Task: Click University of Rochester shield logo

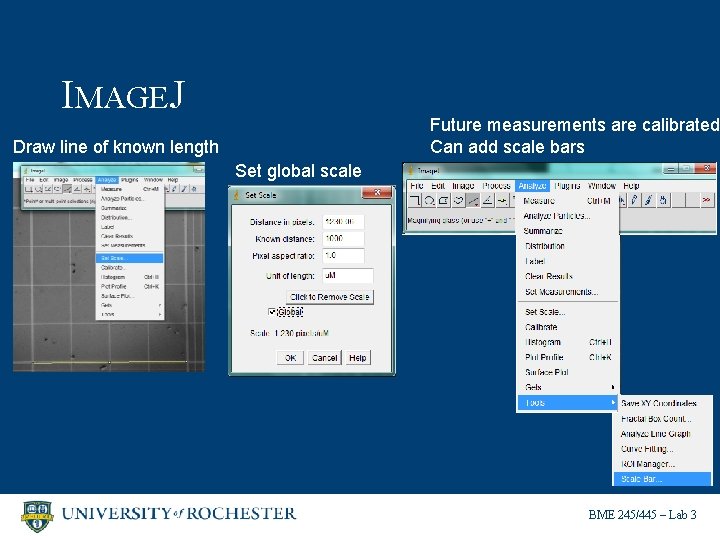Action: point(37,516)
